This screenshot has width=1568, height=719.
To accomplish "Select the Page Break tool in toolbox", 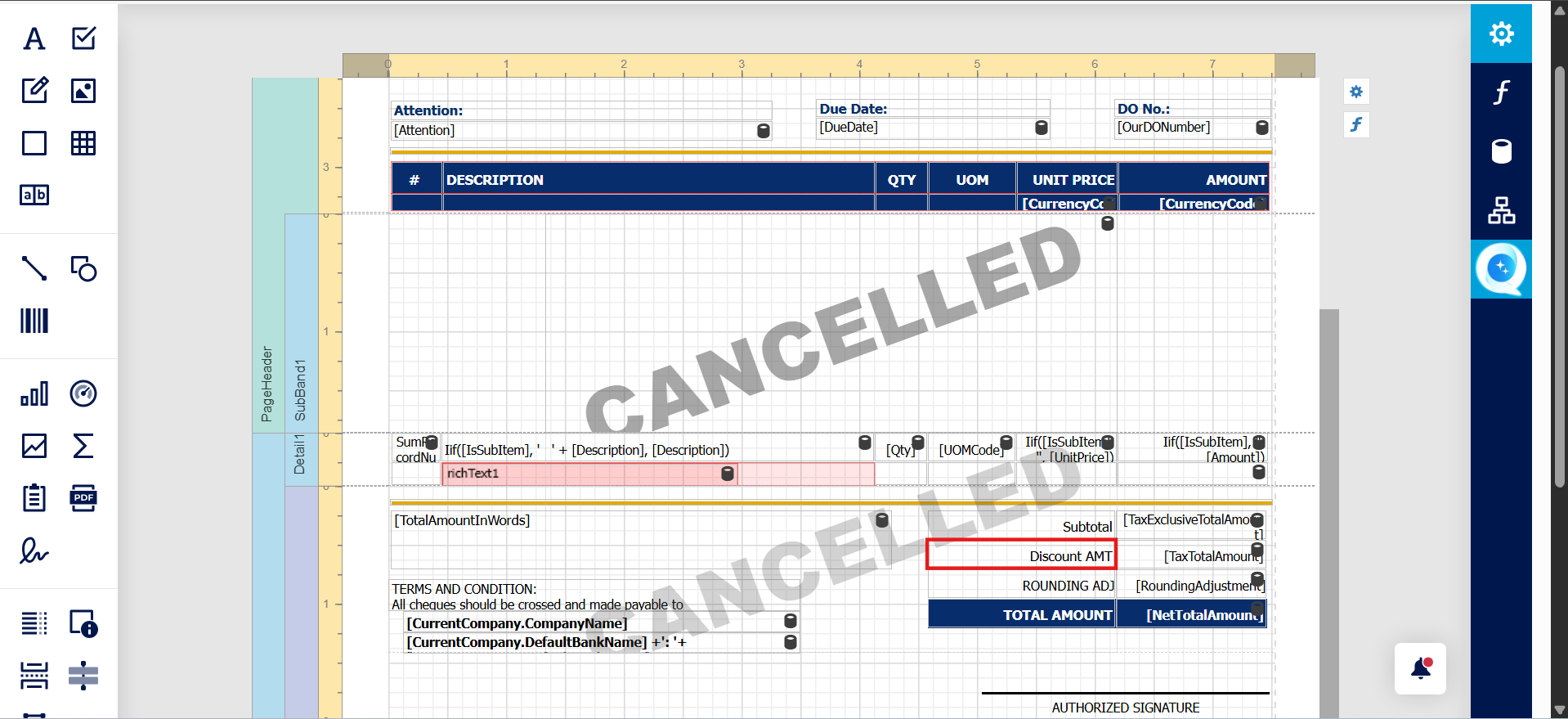I will [34, 676].
